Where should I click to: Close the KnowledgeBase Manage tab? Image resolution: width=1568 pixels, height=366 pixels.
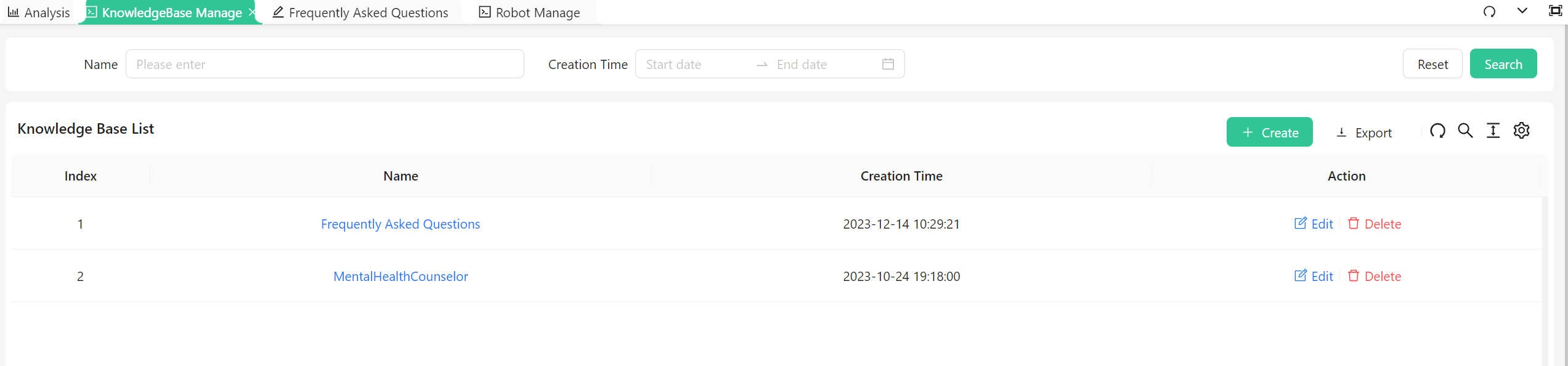pyautogui.click(x=251, y=12)
